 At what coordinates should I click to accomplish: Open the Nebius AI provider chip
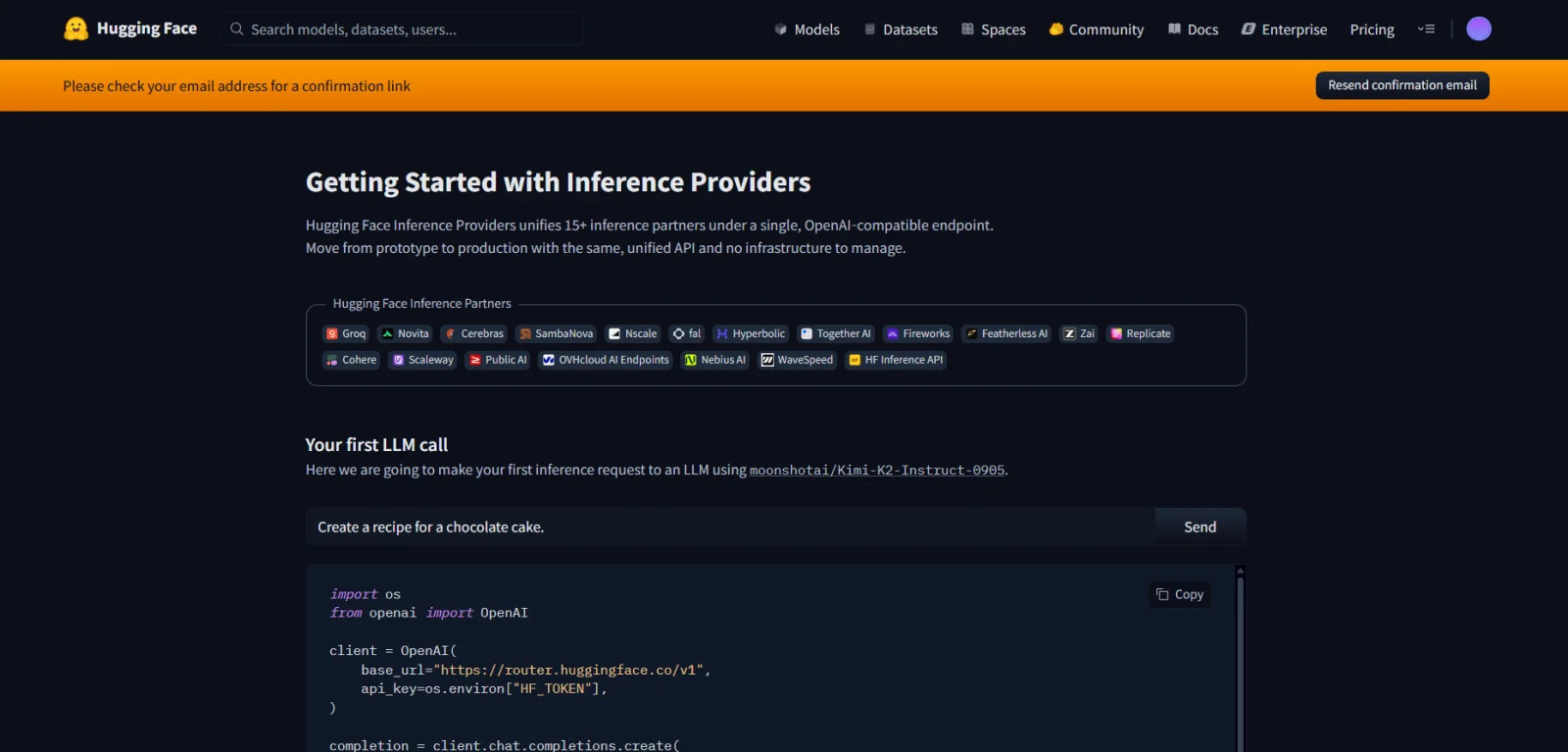[x=715, y=360]
